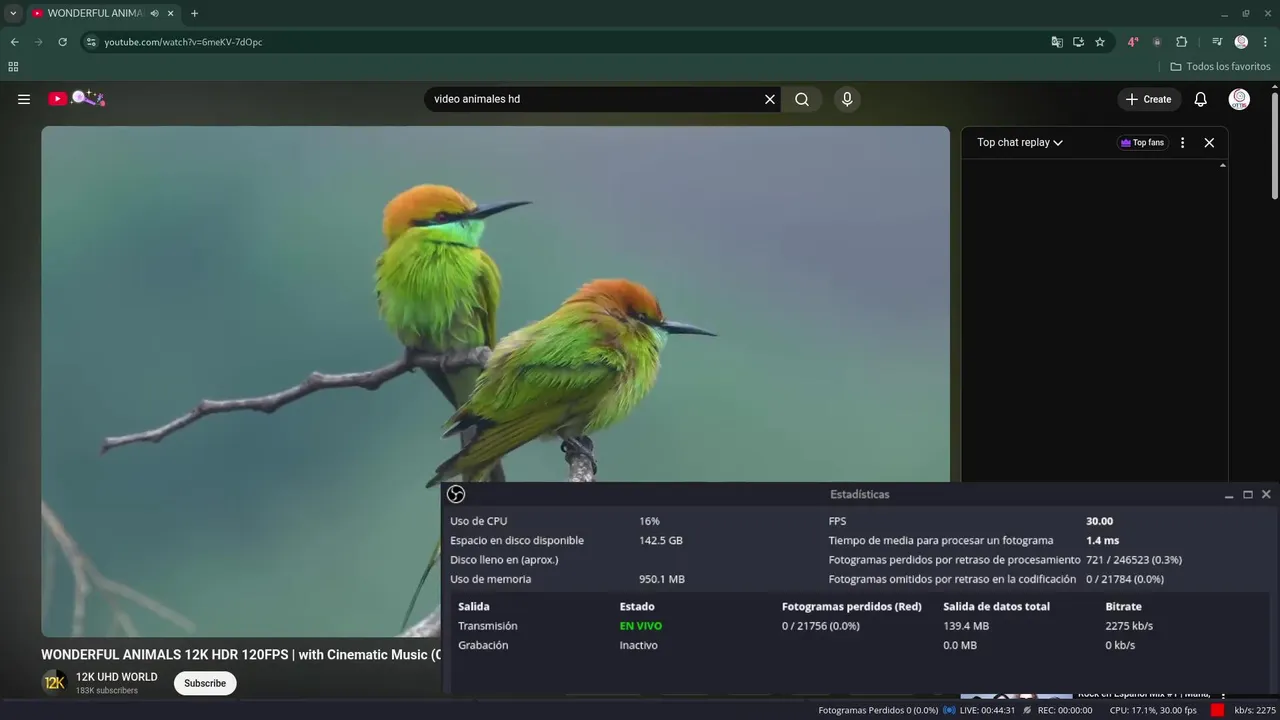Open a new browser tab

[x=194, y=13]
